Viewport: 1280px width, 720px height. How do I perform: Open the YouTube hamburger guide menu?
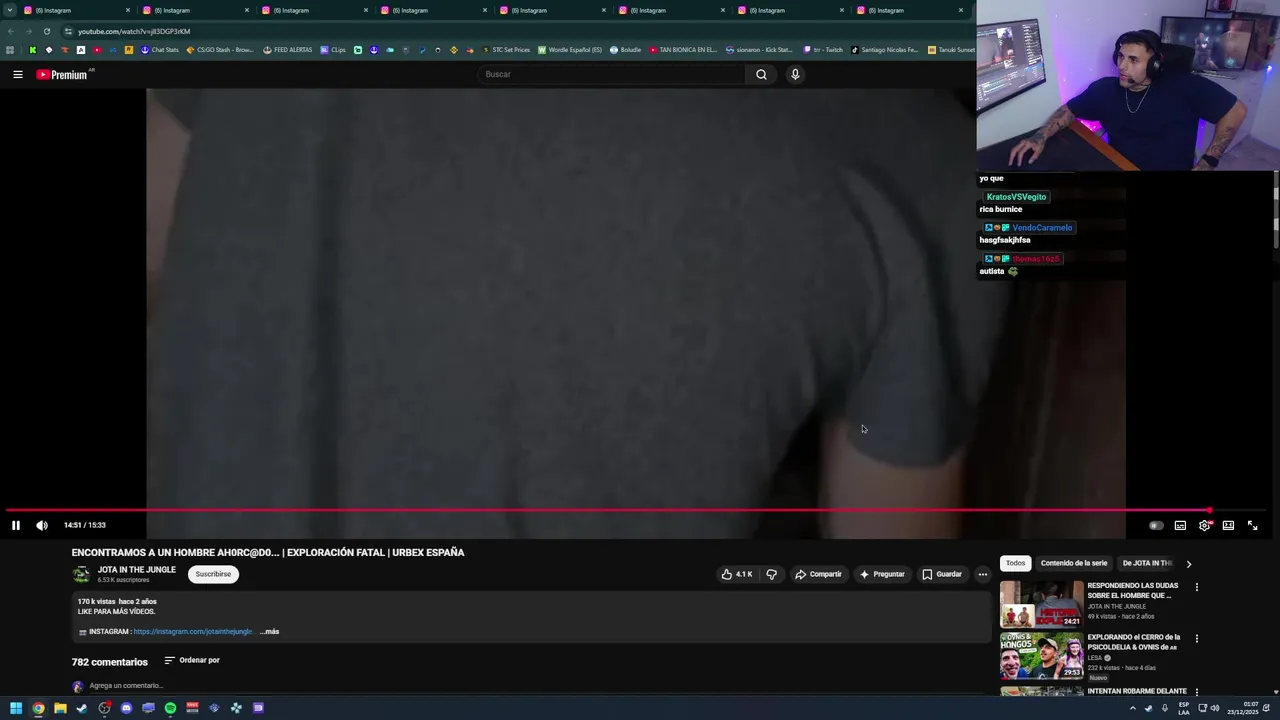click(x=17, y=74)
